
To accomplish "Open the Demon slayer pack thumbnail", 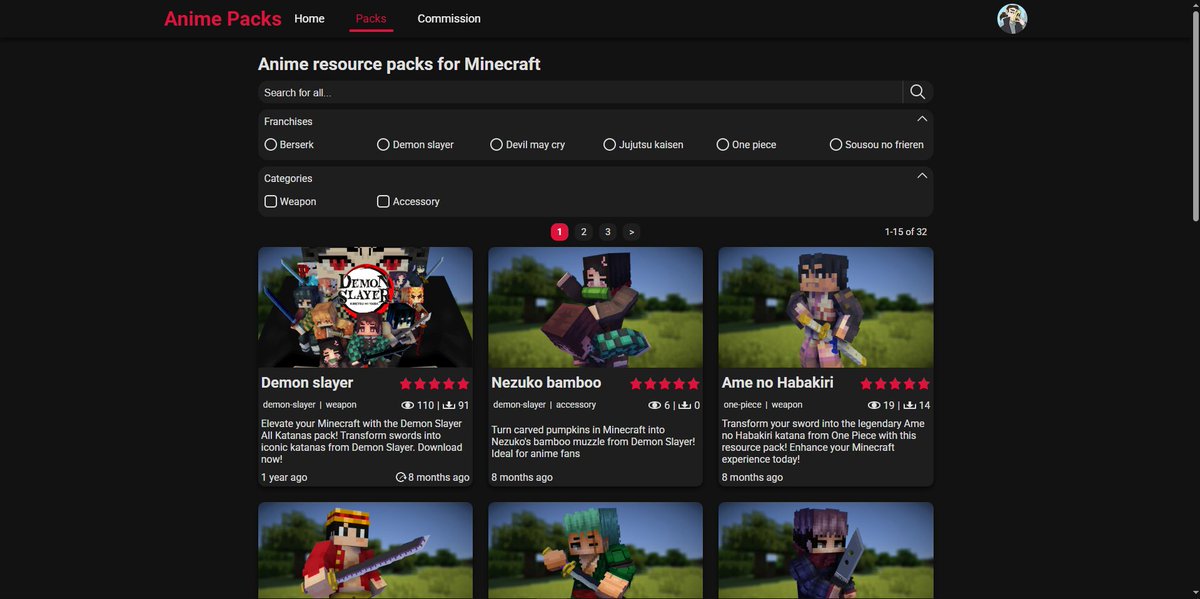I will [365, 307].
